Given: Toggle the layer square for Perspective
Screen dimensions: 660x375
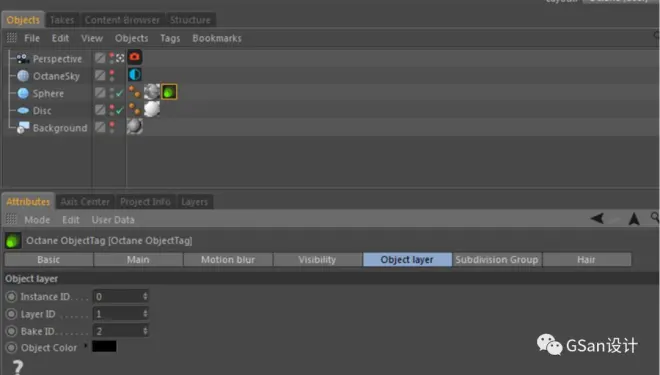Looking at the screenshot, I should tap(100, 58).
